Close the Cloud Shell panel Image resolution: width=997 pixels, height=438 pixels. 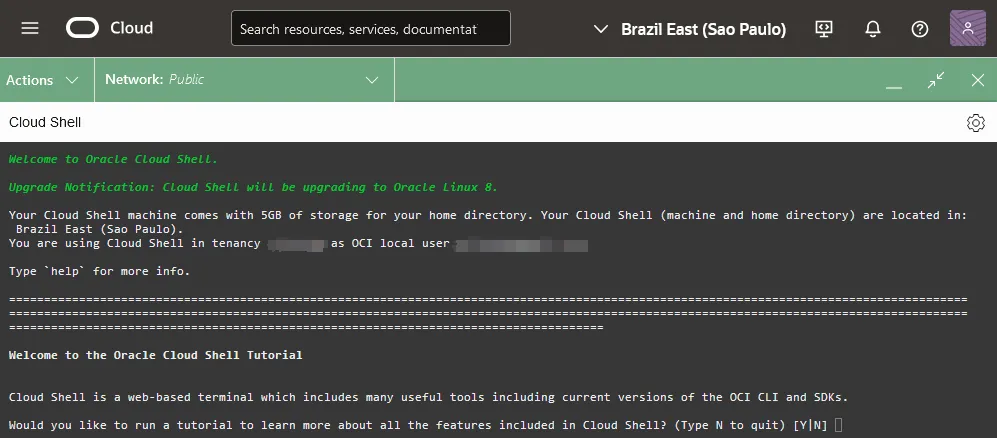click(978, 80)
